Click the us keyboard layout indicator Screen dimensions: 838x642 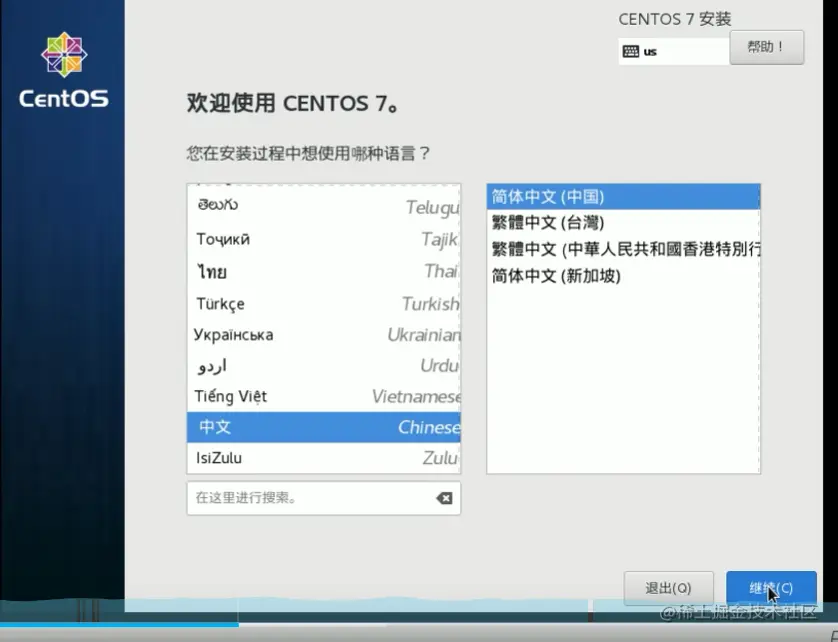pyautogui.click(x=674, y=51)
